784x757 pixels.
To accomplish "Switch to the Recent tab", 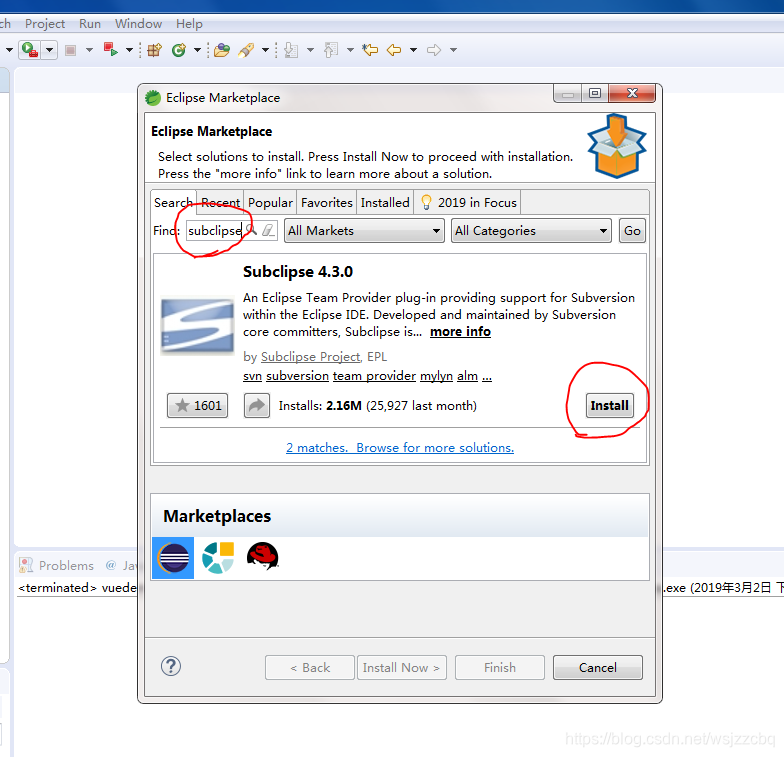I will tap(220, 202).
